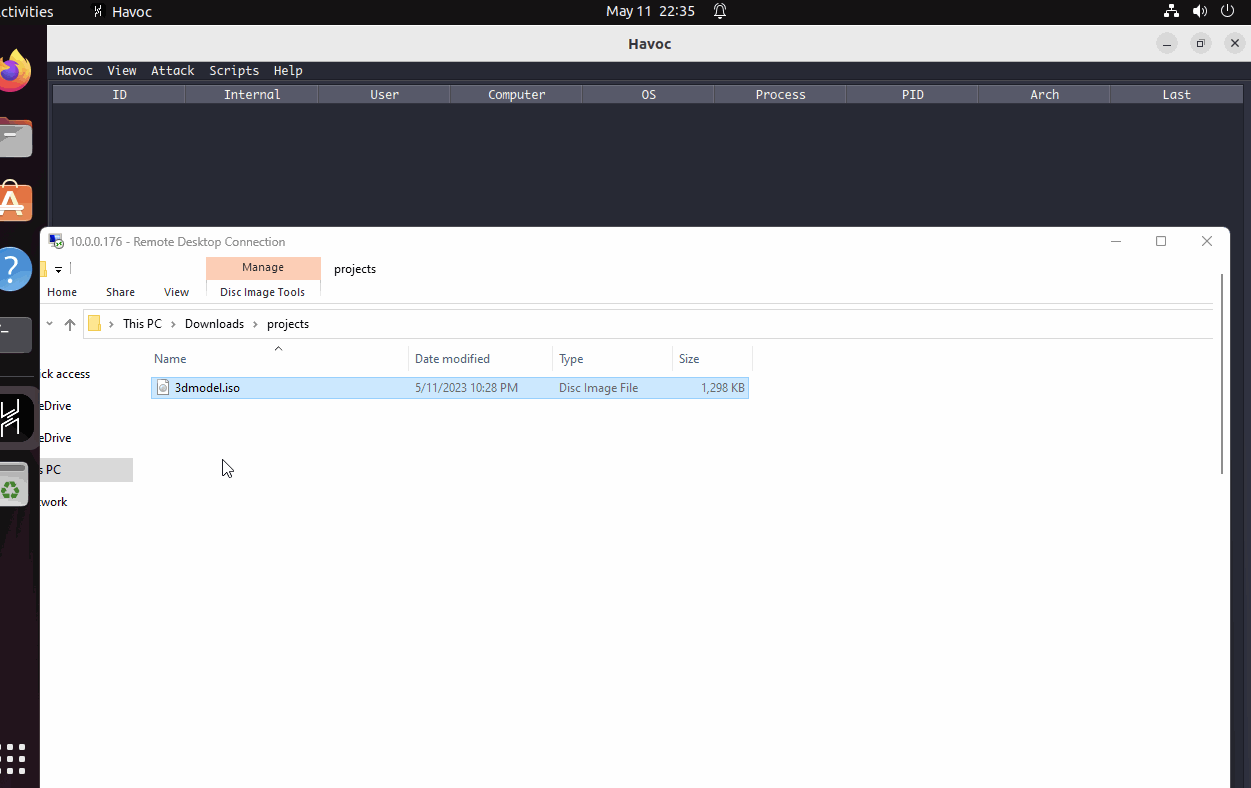Click the User column header in Havoc

(384, 94)
